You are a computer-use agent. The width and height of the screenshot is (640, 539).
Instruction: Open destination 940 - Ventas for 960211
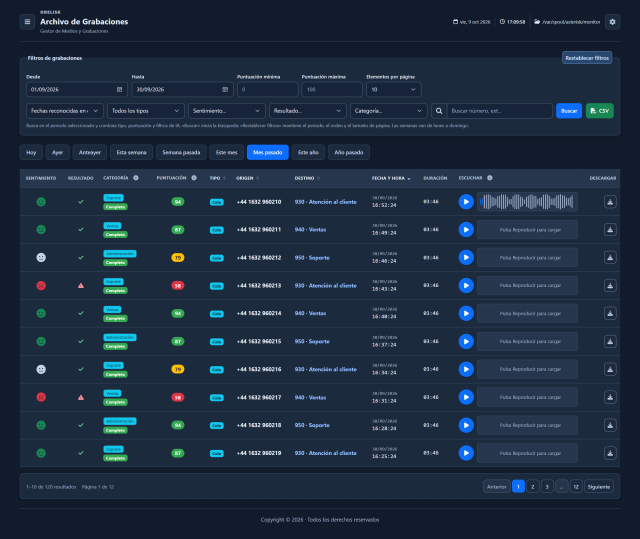pyautogui.click(x=310, y=230)
